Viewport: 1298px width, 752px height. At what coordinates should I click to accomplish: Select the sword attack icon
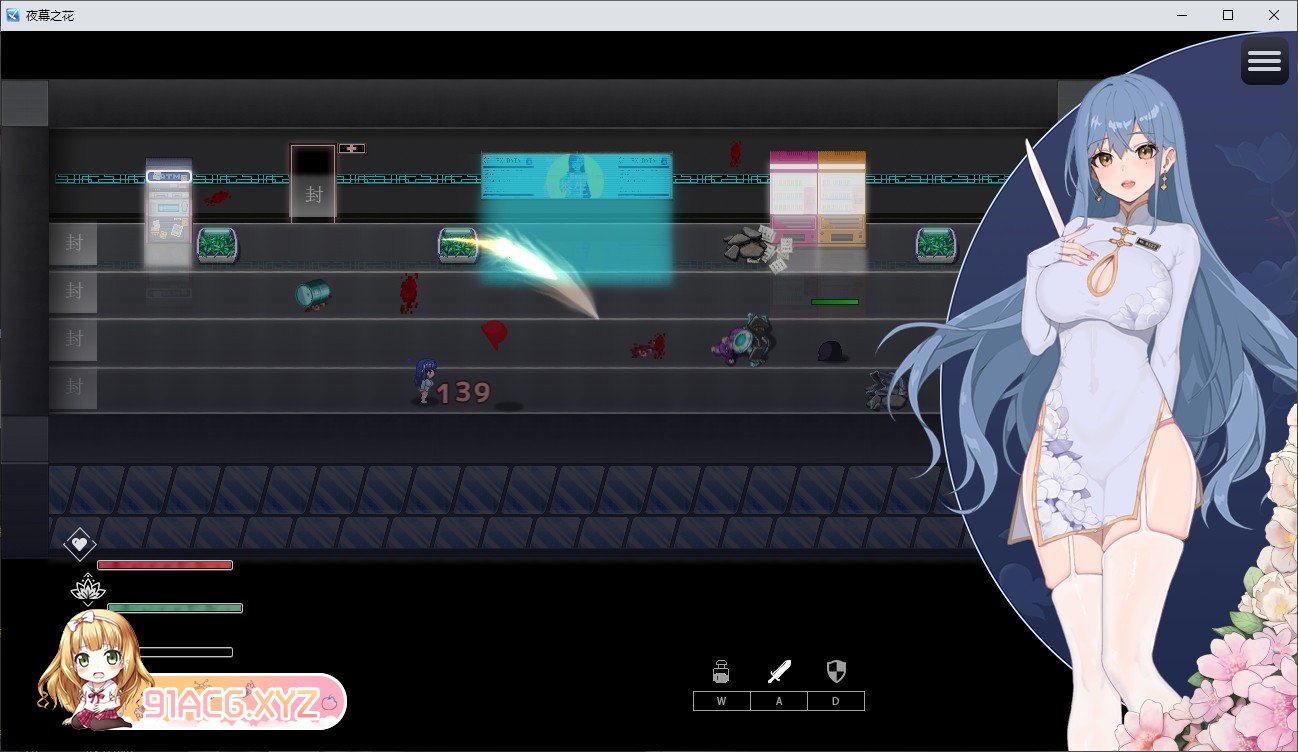[x=779, y=671]
